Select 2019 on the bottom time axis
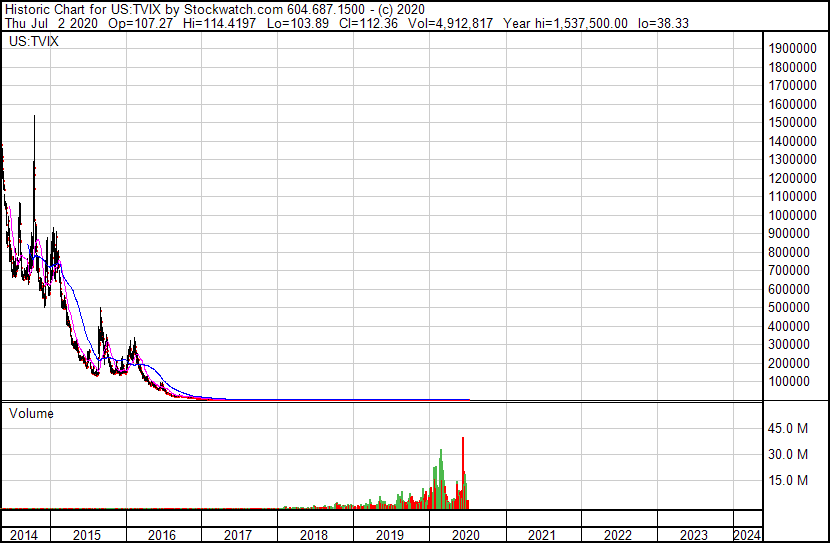The width and height of the screenshot is (830, 543). tap(390, 535)
